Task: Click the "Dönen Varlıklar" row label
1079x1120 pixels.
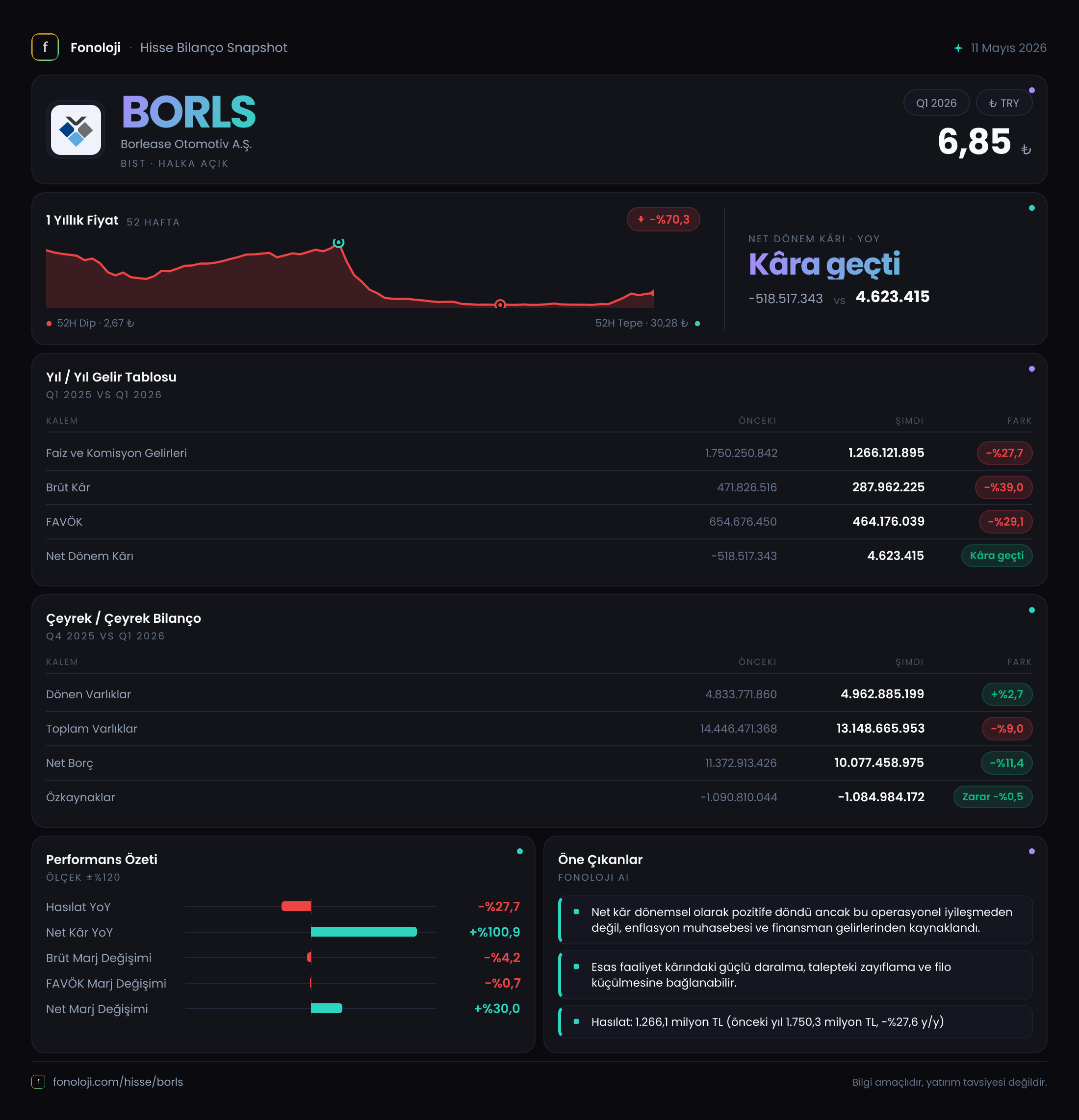Action: pos(89,694)
